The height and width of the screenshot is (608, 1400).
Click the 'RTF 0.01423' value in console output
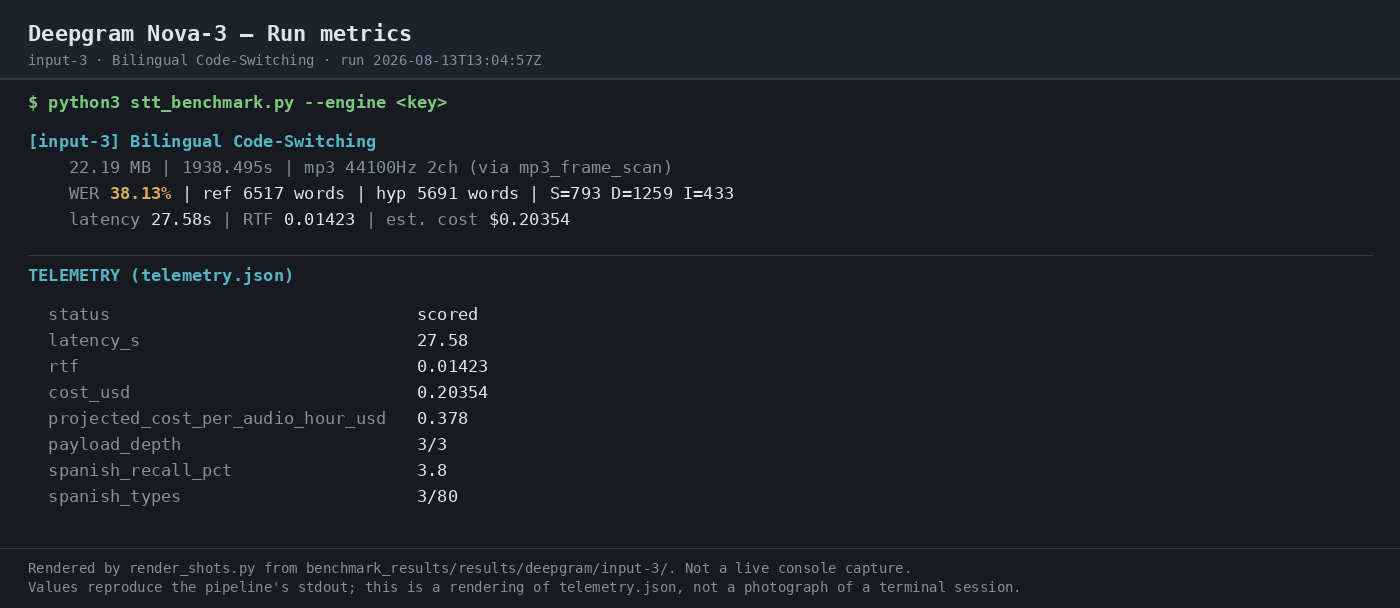[x=299, y=220]
